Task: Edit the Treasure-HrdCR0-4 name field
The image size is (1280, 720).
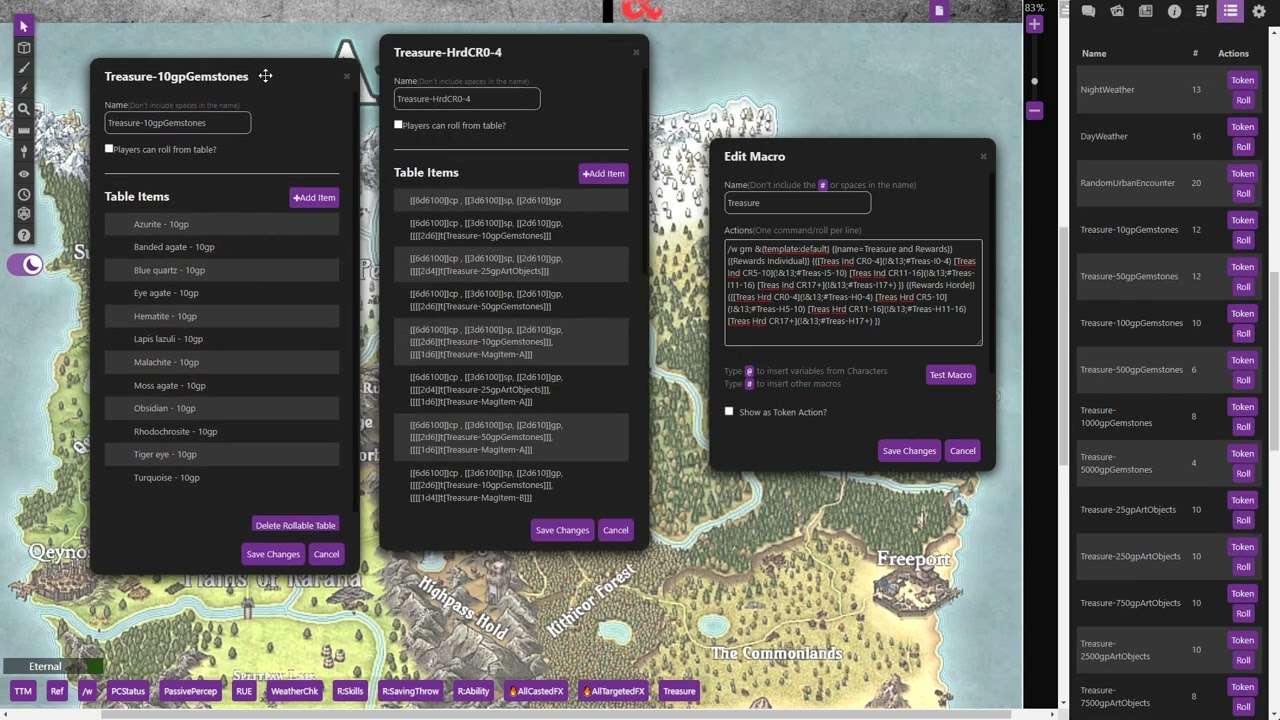Action: click(467, 99)
